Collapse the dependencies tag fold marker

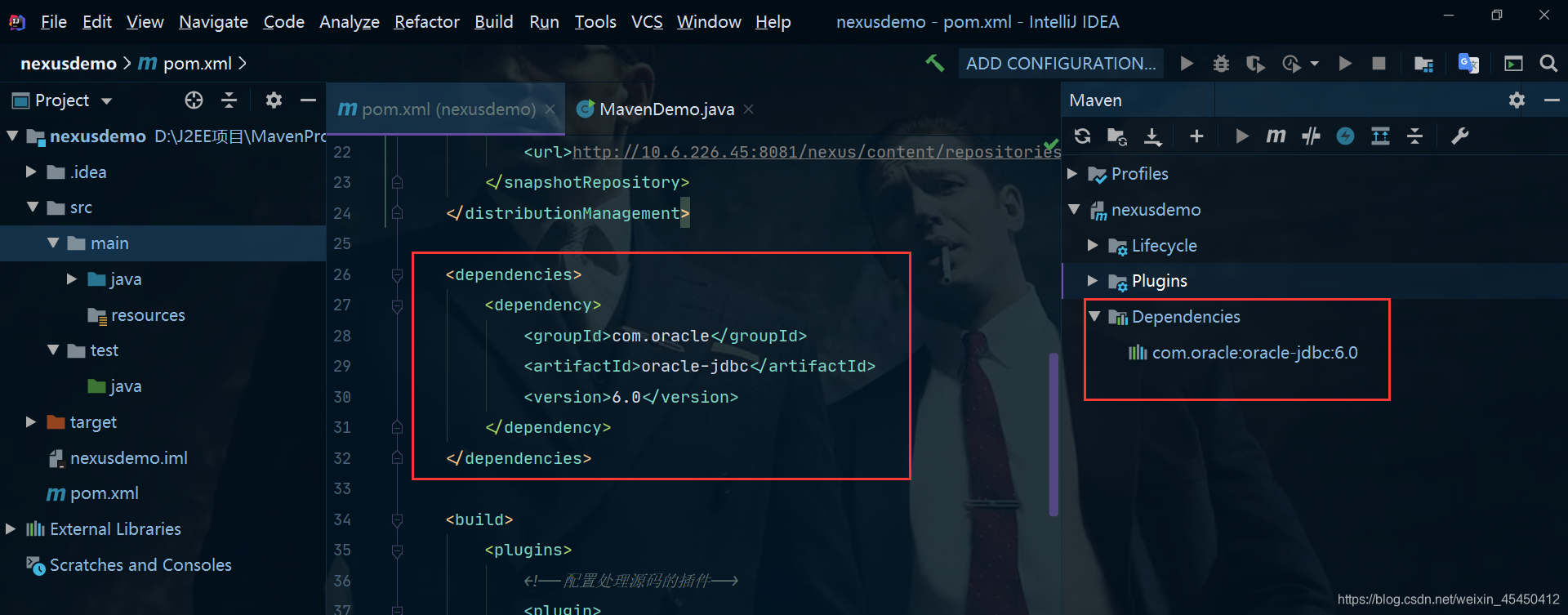(x=397, y=275)
